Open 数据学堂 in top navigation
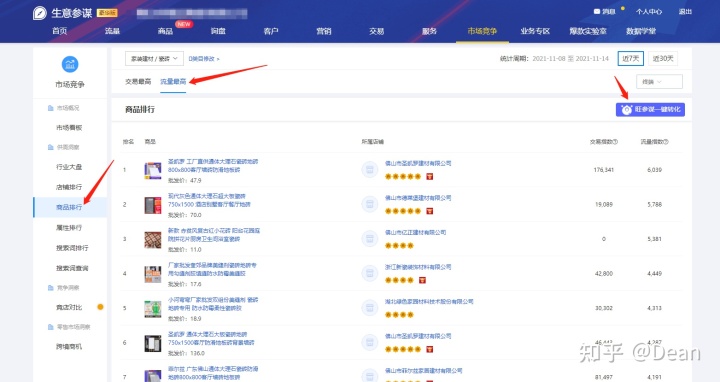The height and width of the screenshot is (382, 720). [x=641, y=31]
